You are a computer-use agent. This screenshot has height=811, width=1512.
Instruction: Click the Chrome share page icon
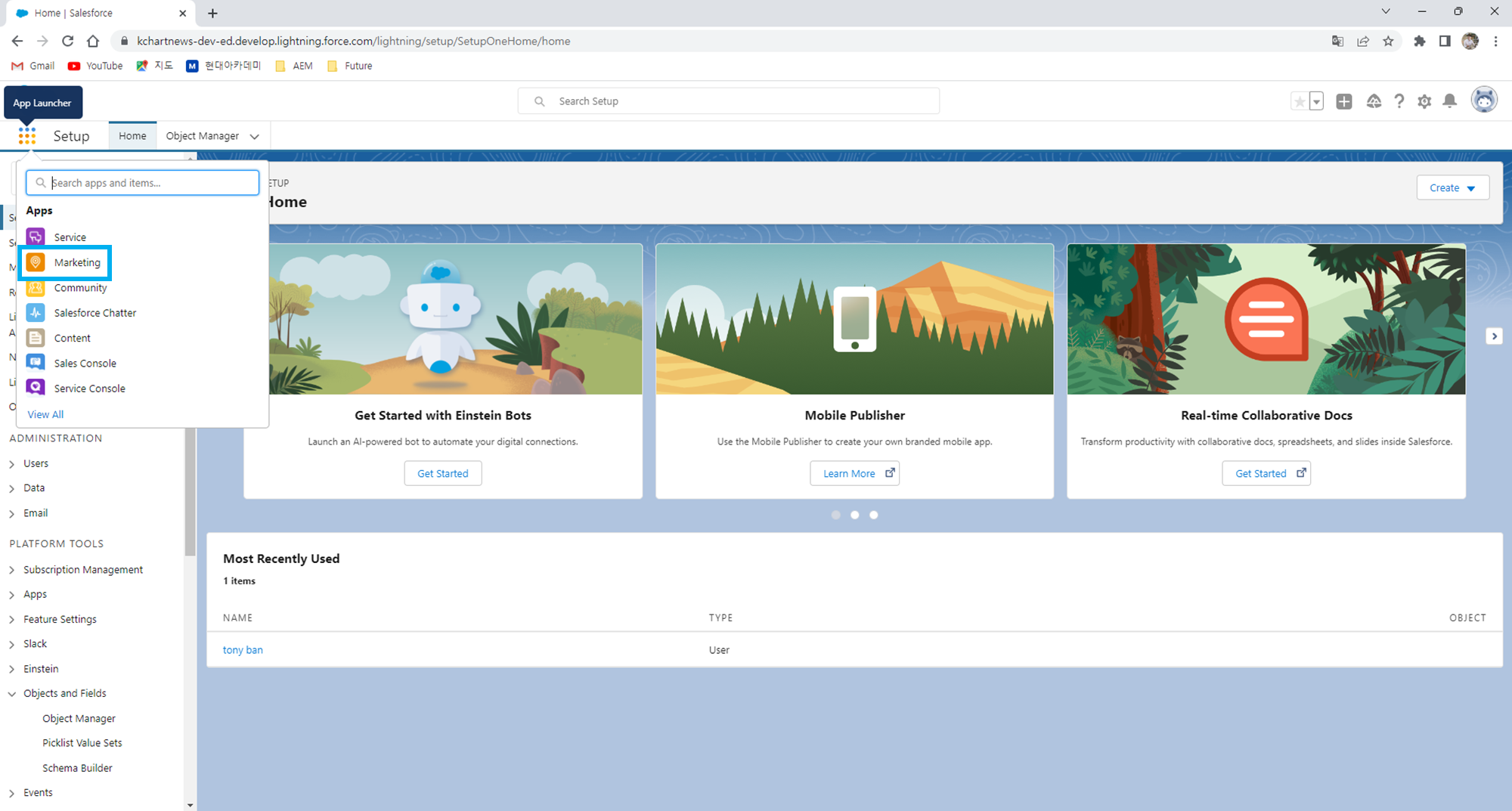pyautogui.click(x=1363, y=41)
